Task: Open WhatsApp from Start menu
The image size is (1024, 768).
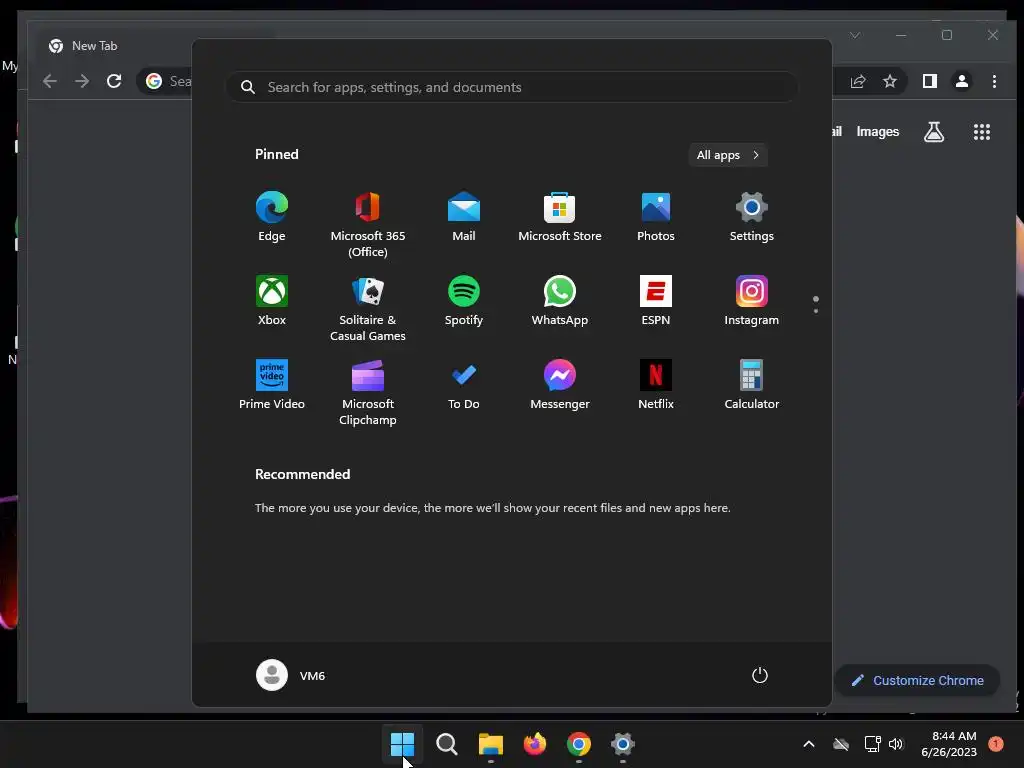Action: [x=560, y=300]
